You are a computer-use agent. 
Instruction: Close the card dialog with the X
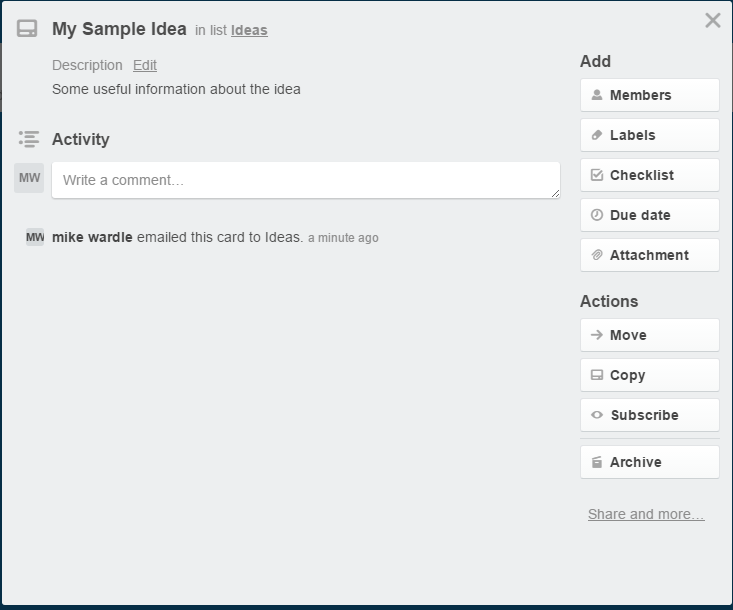pos(712,20)
